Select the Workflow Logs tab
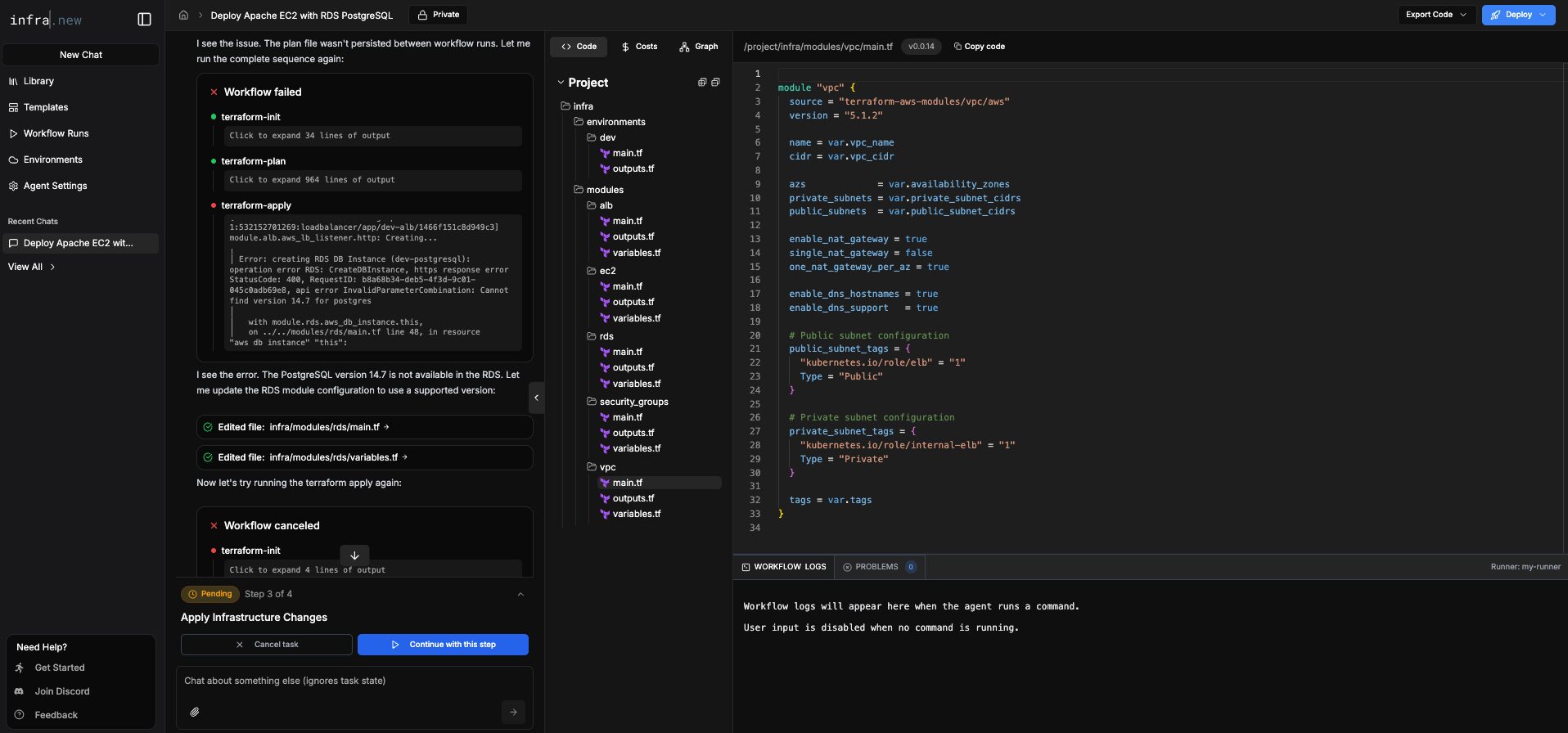Viewport: 1568px width, 733px height. pos(784,567)
